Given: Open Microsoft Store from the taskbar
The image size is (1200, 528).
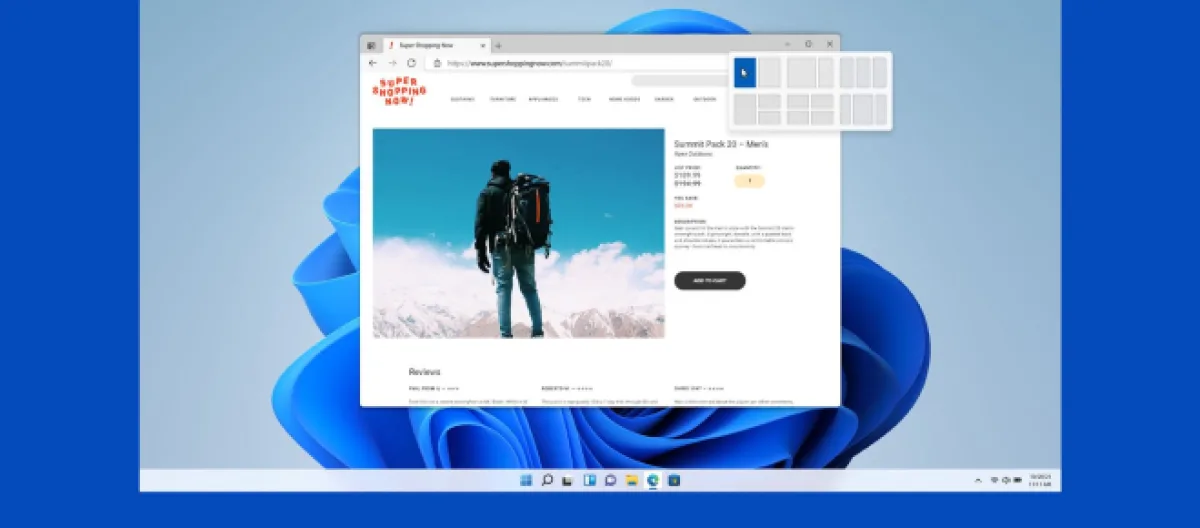Looking at the screenshot, I should (x=674, y=481).
